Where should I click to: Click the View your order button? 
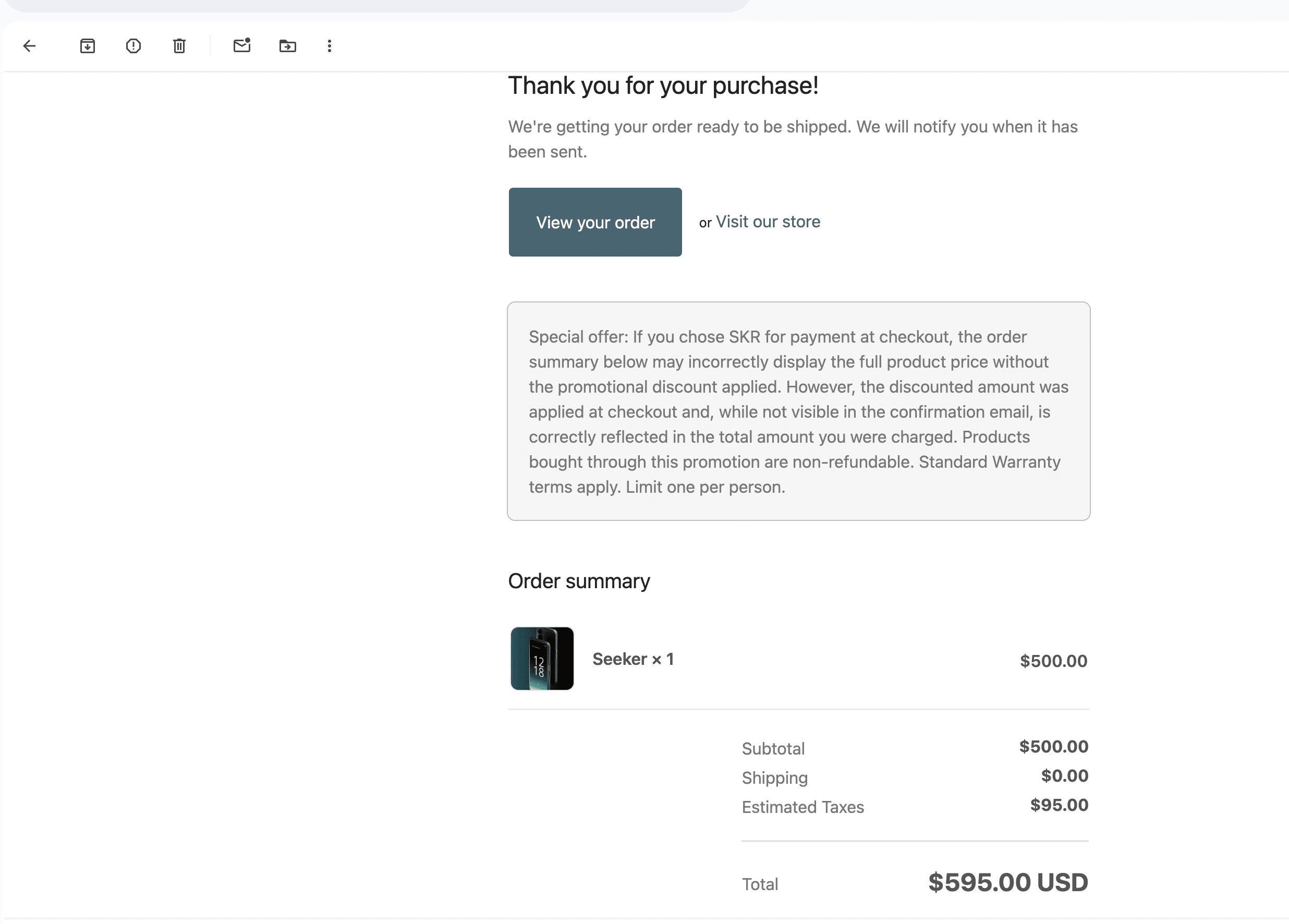click(595, 222)
